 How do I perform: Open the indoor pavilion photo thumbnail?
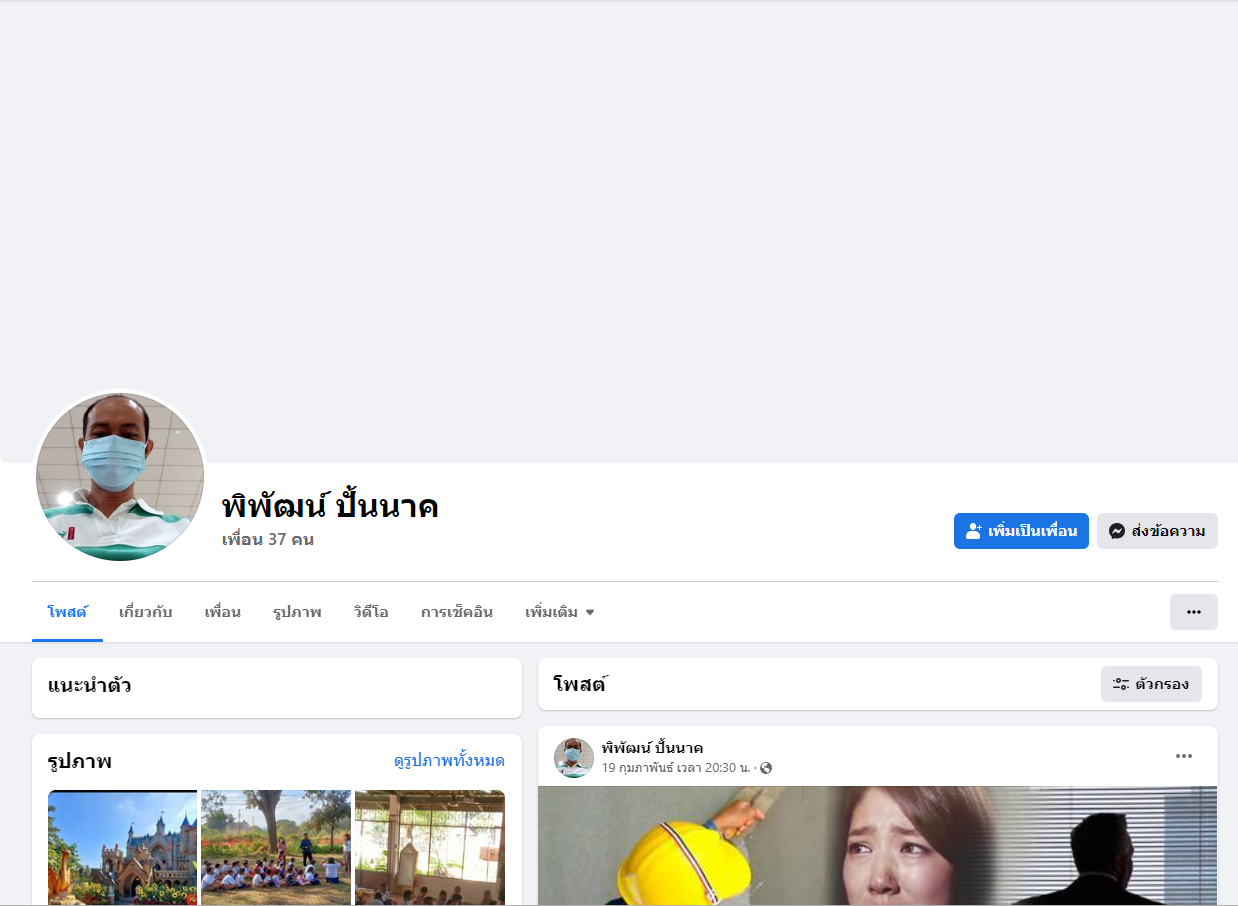430,848
